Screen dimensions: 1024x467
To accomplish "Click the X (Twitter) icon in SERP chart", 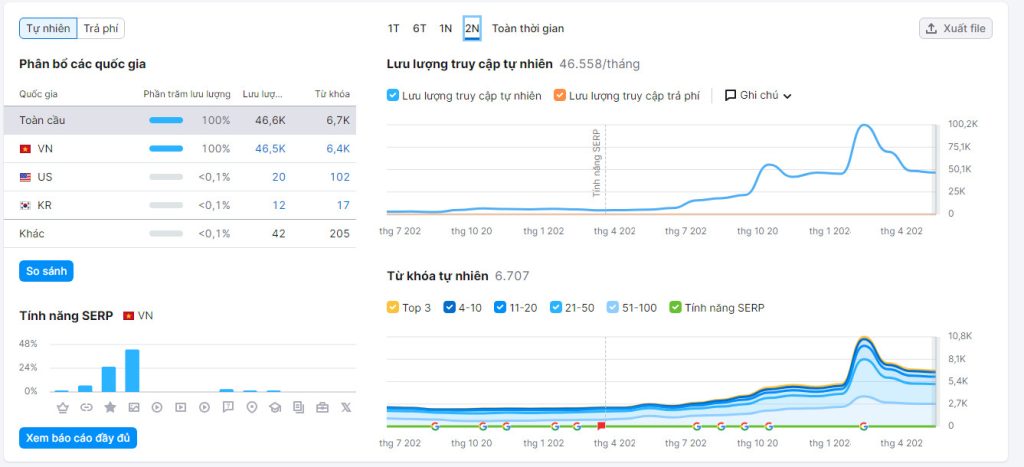I will coord(346,407).
